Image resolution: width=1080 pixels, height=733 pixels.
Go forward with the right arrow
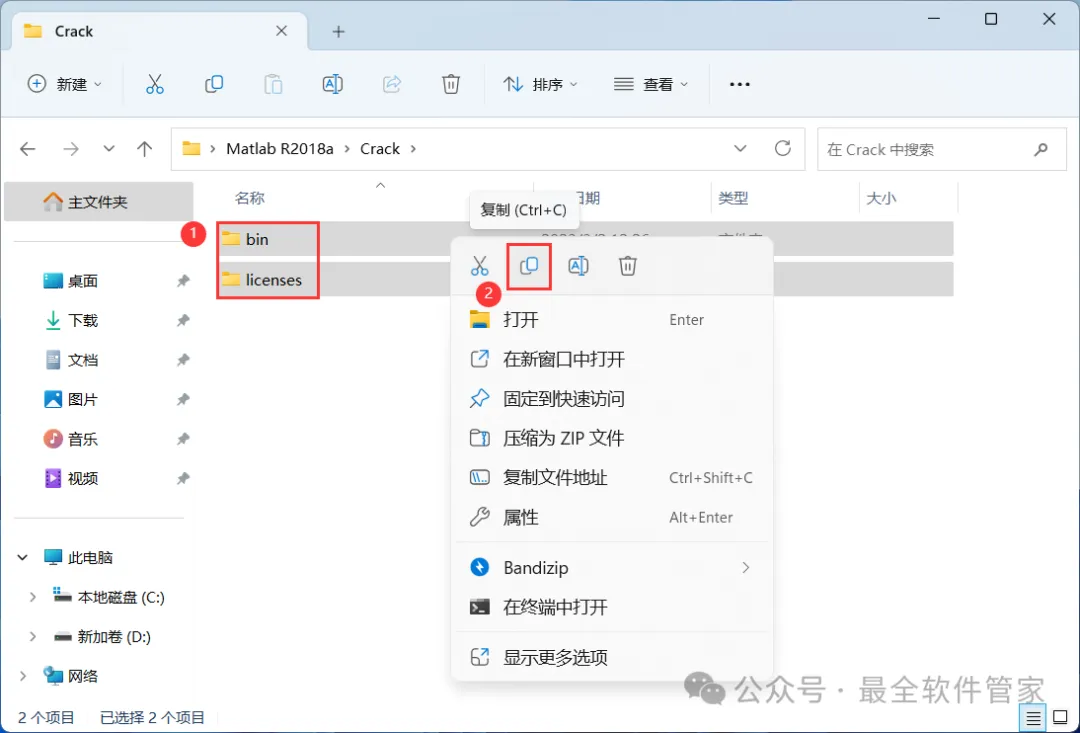pos(71,149)
